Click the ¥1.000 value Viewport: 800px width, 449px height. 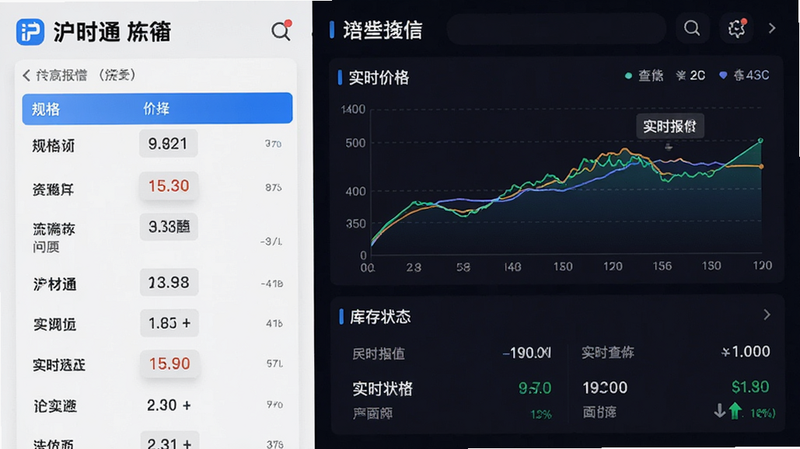tap(745, 352)
